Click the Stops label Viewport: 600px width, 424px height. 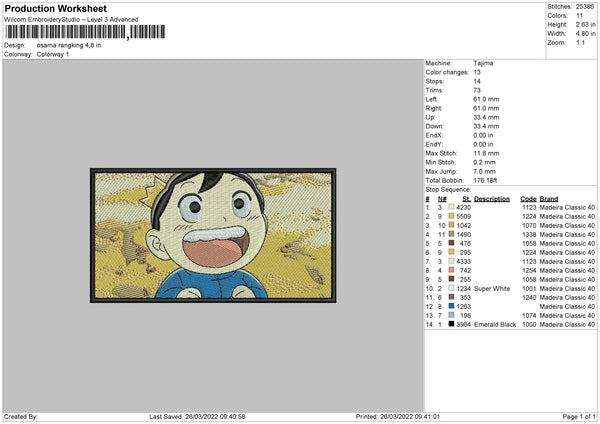pos(435,81)
